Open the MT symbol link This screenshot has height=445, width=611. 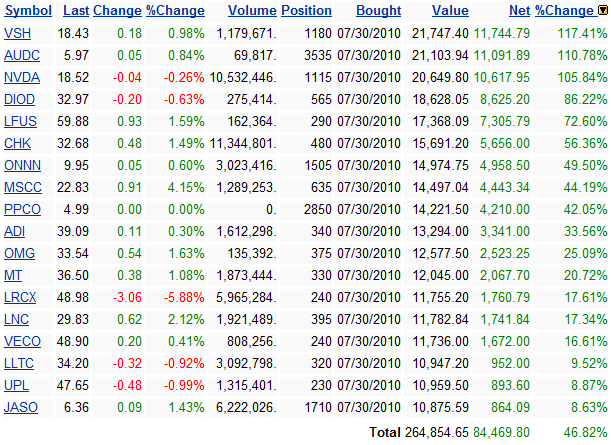point(13,275)
